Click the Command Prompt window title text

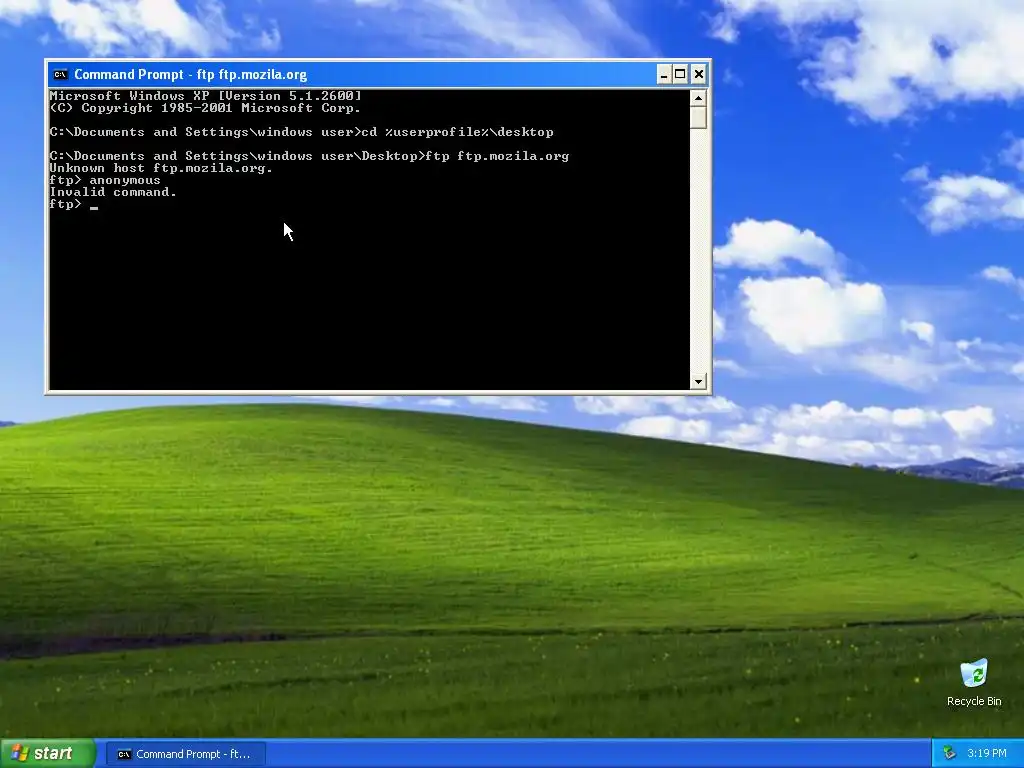tap(190, 74)
